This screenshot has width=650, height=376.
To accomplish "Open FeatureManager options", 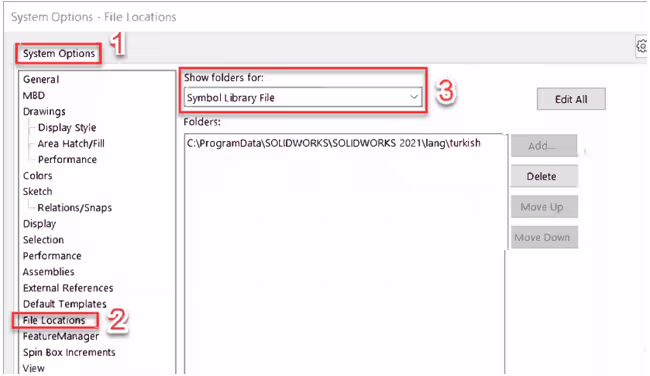I will (61, 336).
